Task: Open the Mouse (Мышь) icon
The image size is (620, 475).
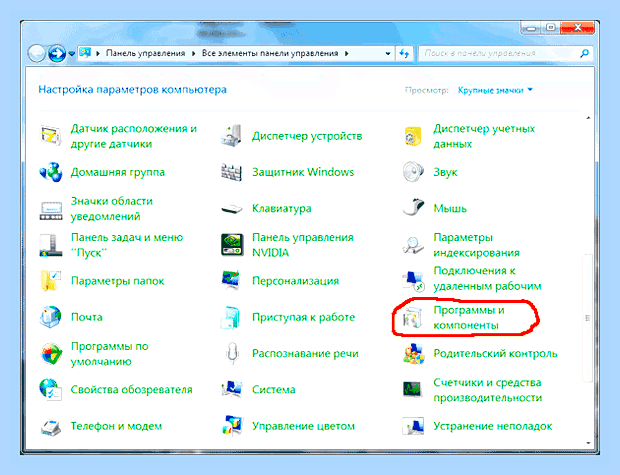Action: 413,207
